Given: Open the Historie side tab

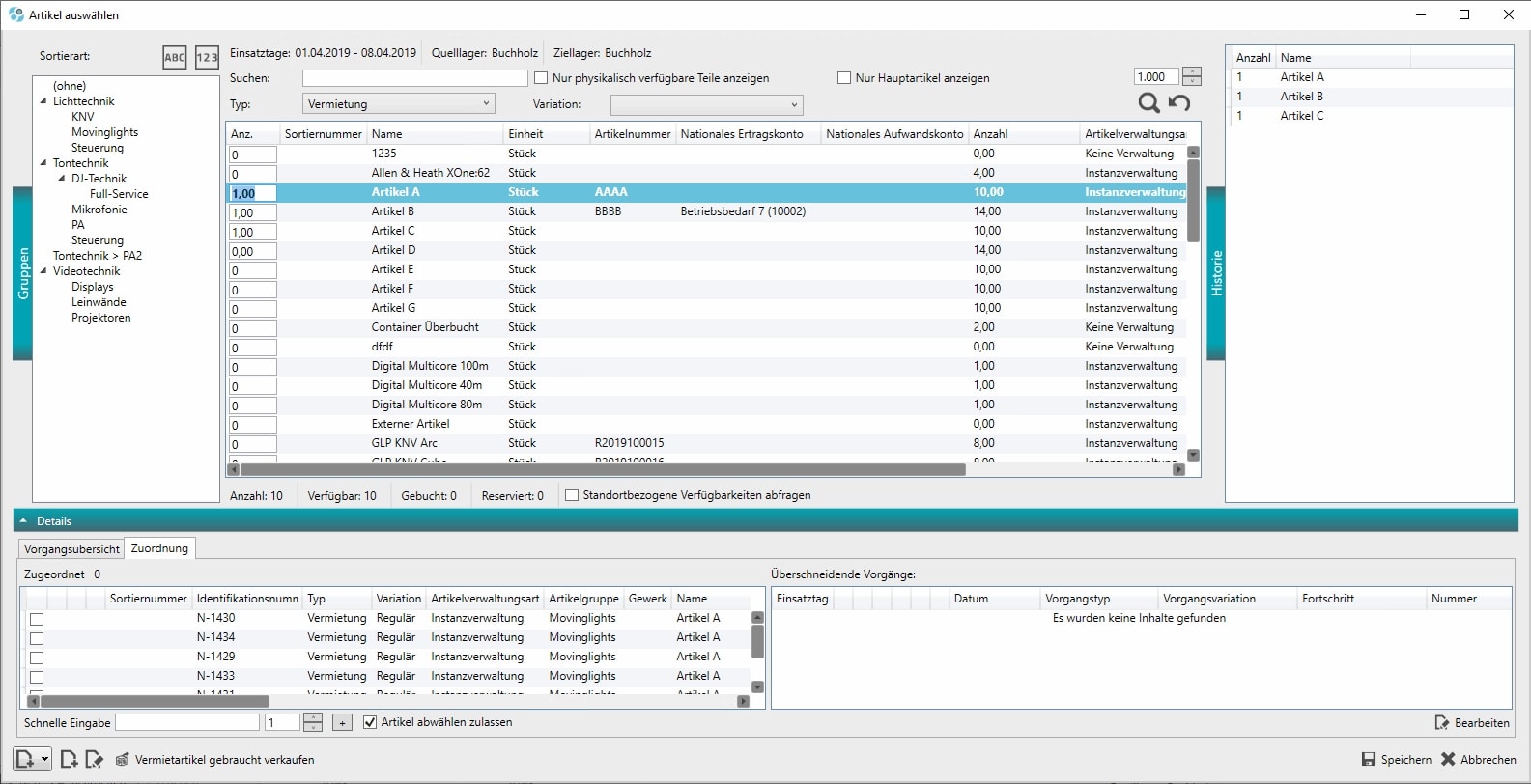Looking at the screenshot, I should click(x=1216, y=273).
